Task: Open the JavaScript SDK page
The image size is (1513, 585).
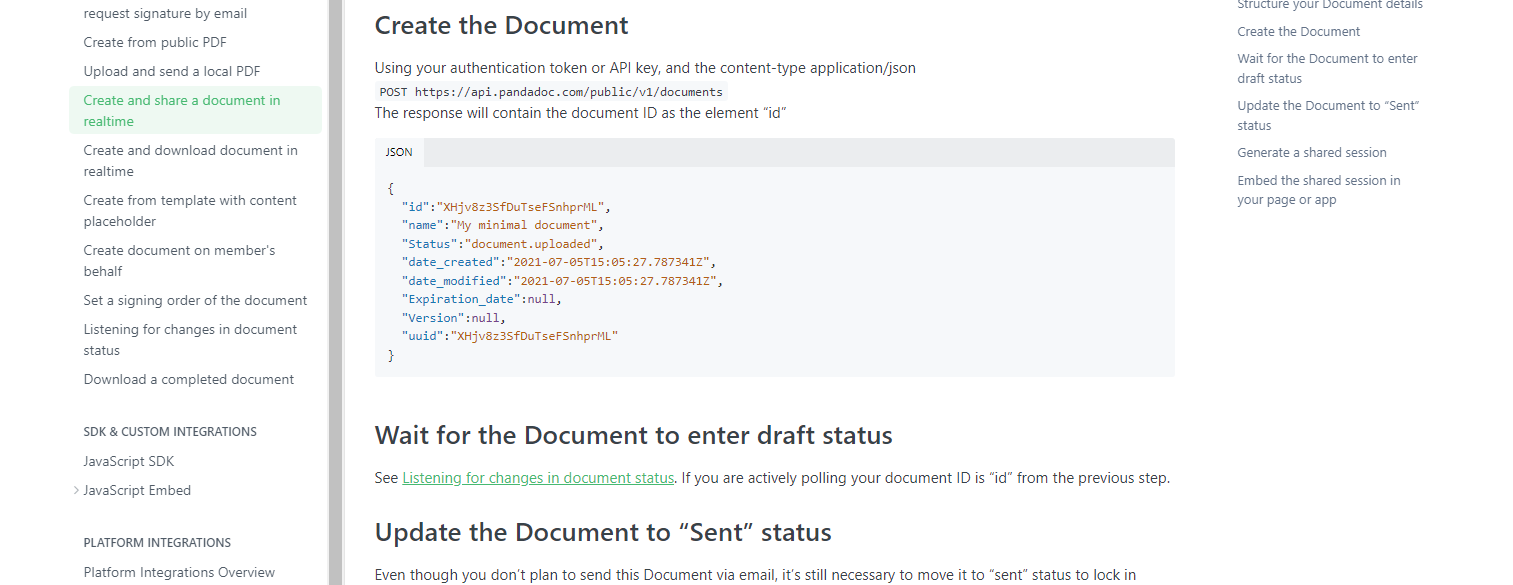Action: click(127, 461)
